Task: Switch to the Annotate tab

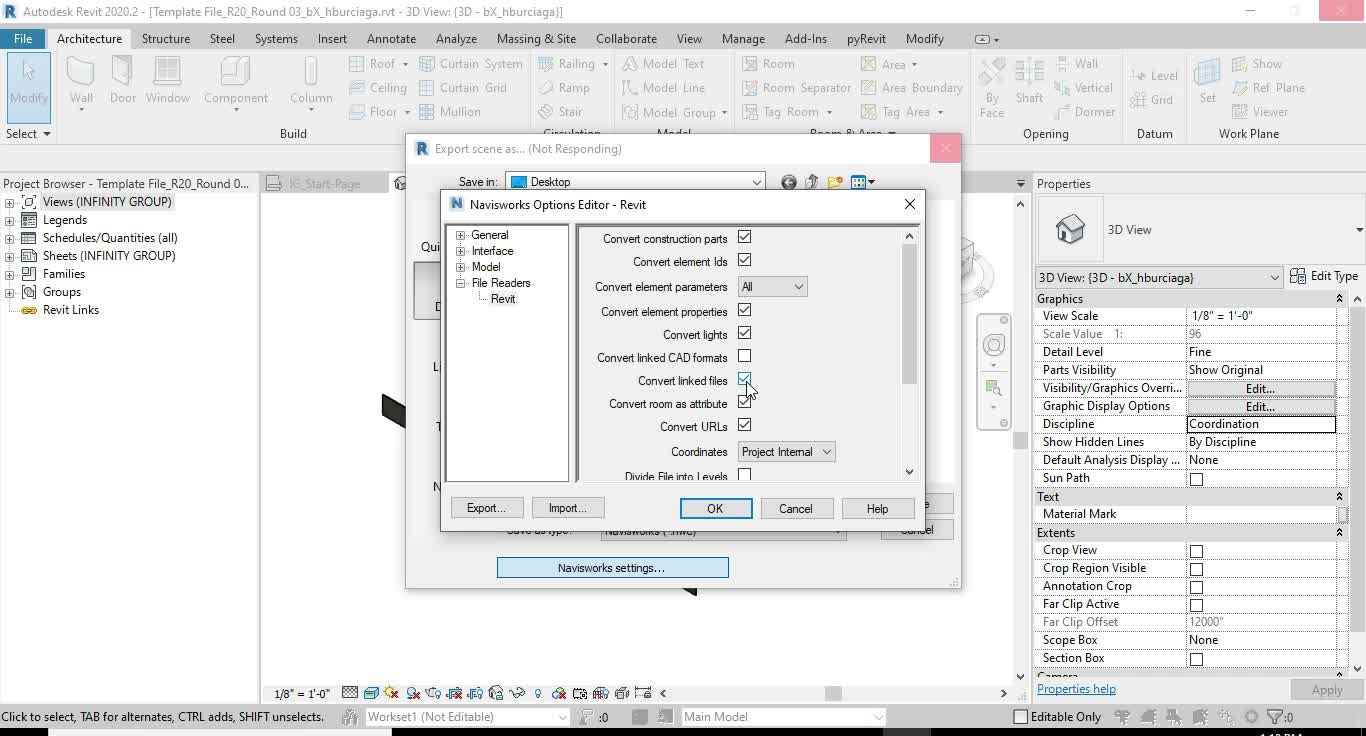Action: pyautogui.click(x=391, y=39)
